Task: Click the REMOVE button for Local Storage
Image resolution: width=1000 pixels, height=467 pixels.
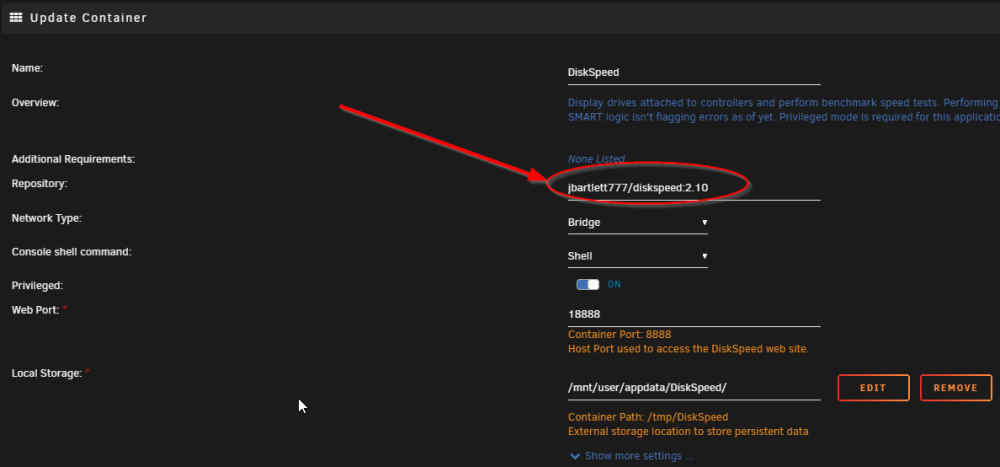Action: [955, 388]
